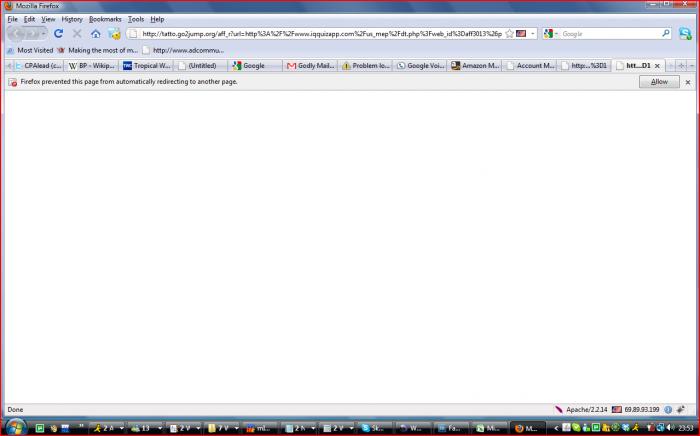Open the dropdown arrow at the end of the address bar
The width and height of the screenshot is (700, 436).
click(x=533, y=33)
